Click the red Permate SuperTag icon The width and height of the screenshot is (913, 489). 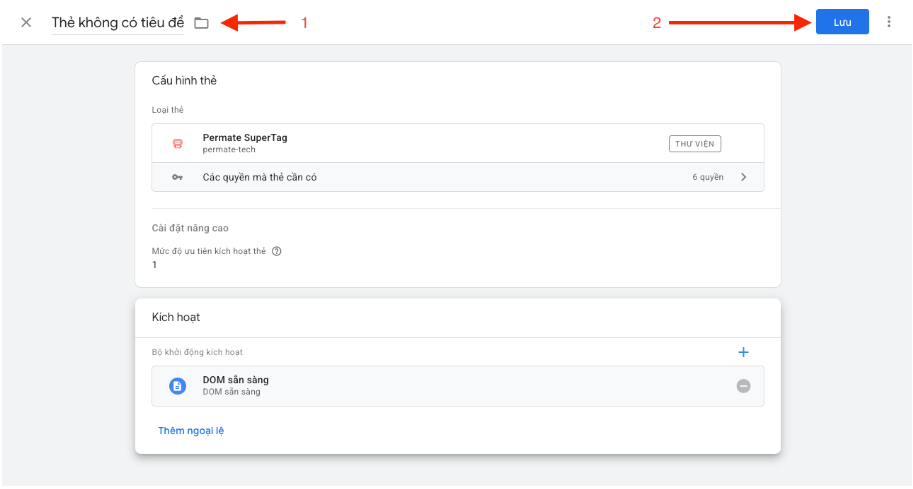click(x=177, y=143)
